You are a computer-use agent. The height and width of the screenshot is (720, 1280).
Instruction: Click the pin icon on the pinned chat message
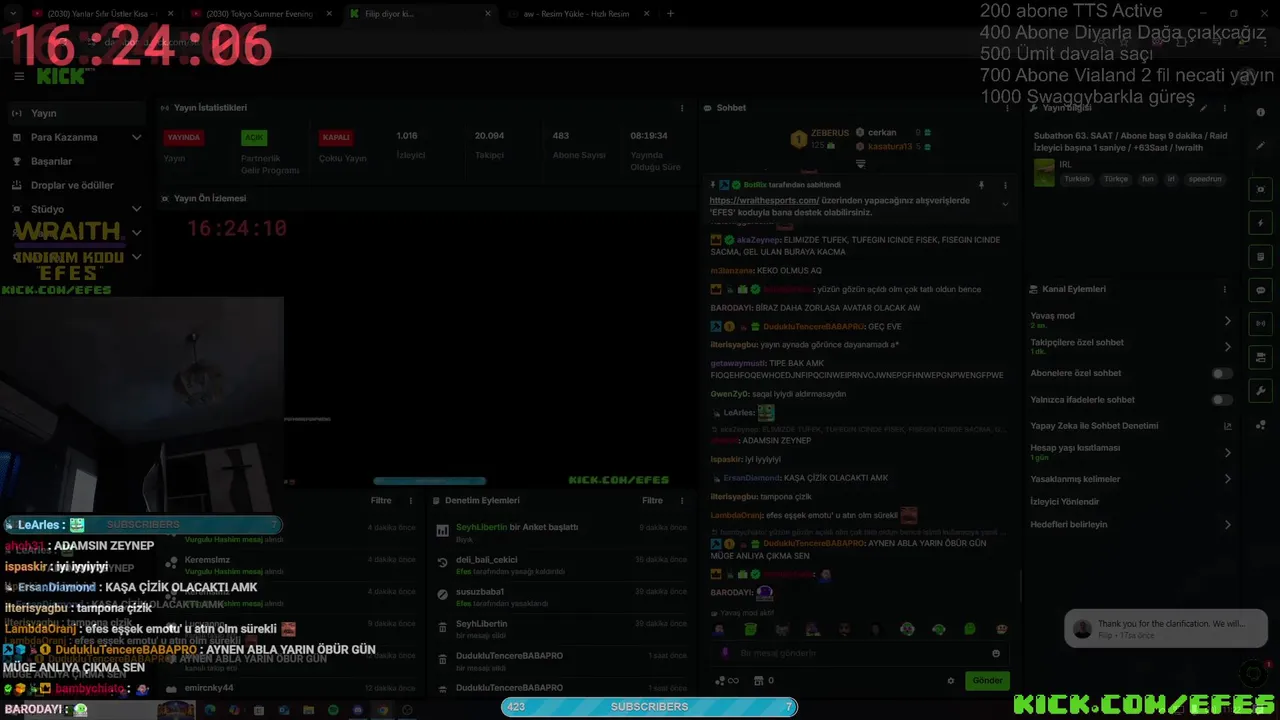click(981, 185)
